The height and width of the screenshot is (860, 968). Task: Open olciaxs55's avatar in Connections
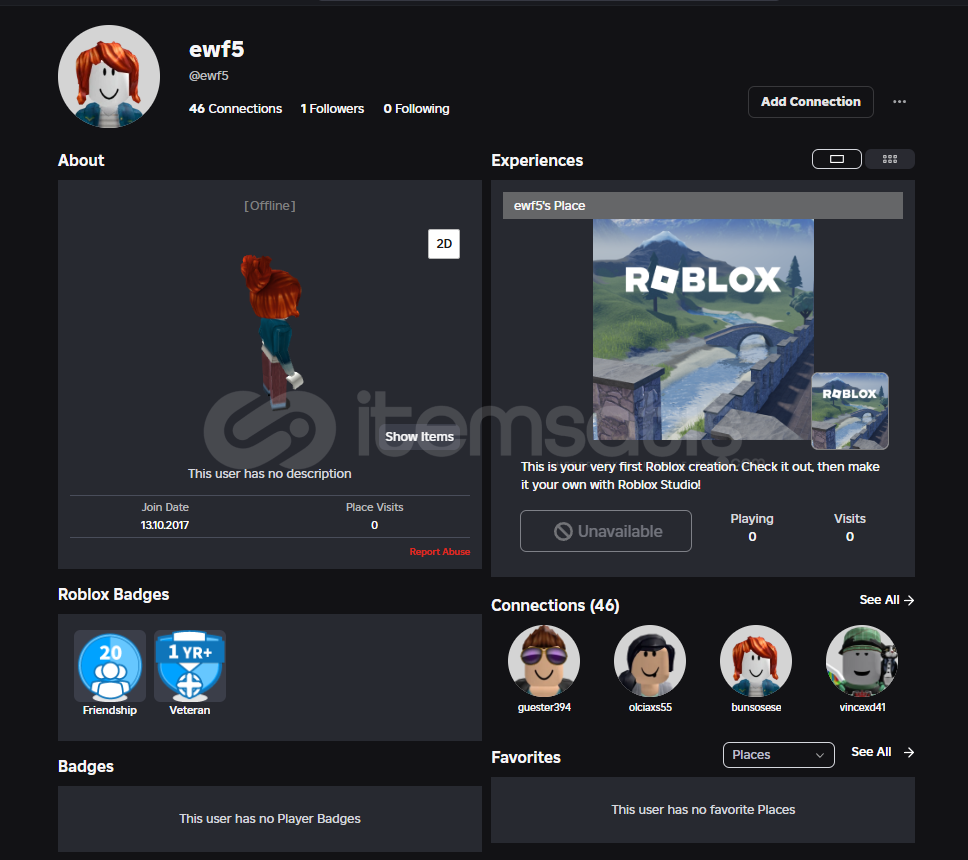click(x=650, y=661)
